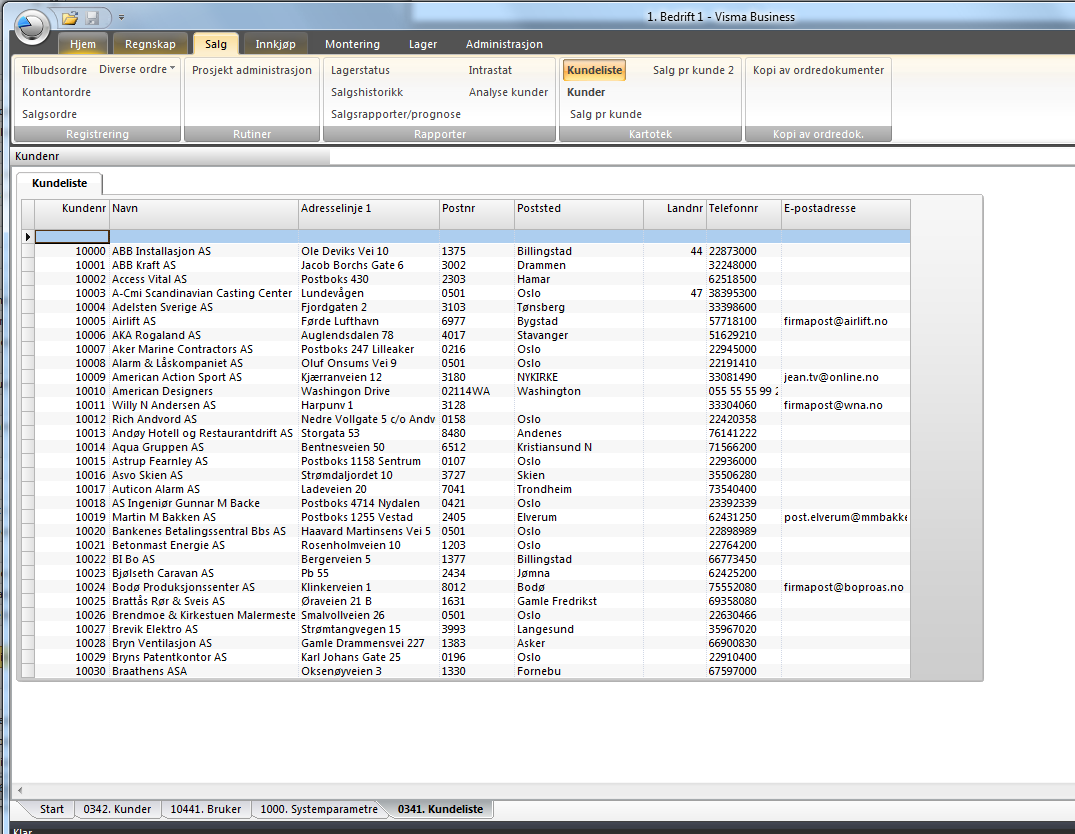Open the 1000. Systemparametre bottom tab

(319, 809)
